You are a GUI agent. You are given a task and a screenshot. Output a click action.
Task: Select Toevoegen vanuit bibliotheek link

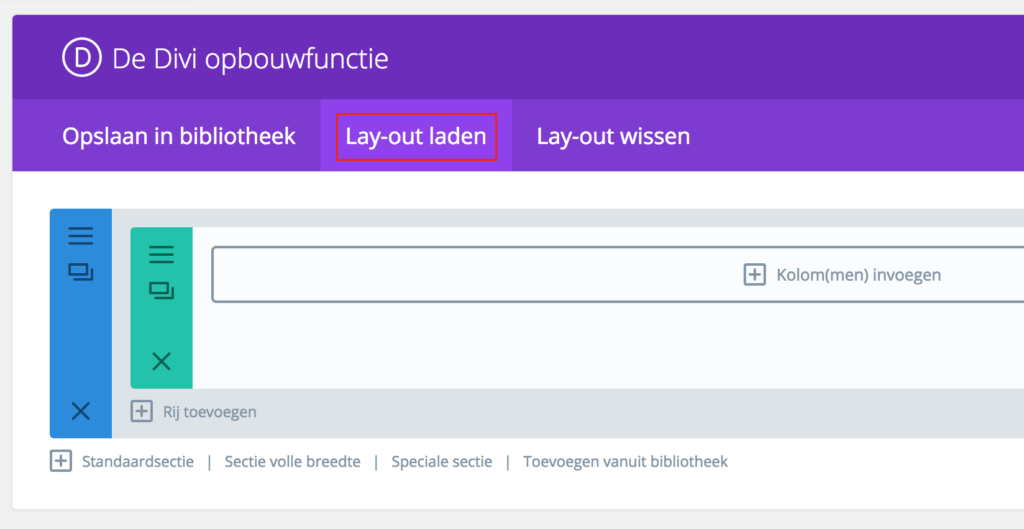(626, 462)
